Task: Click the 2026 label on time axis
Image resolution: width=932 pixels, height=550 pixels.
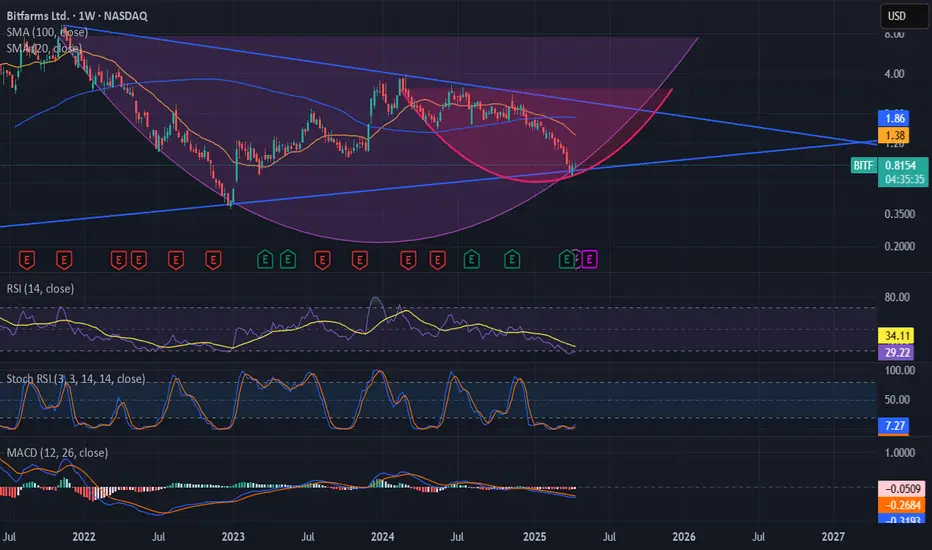Action: pyautogui.click(x=684, y=536)
